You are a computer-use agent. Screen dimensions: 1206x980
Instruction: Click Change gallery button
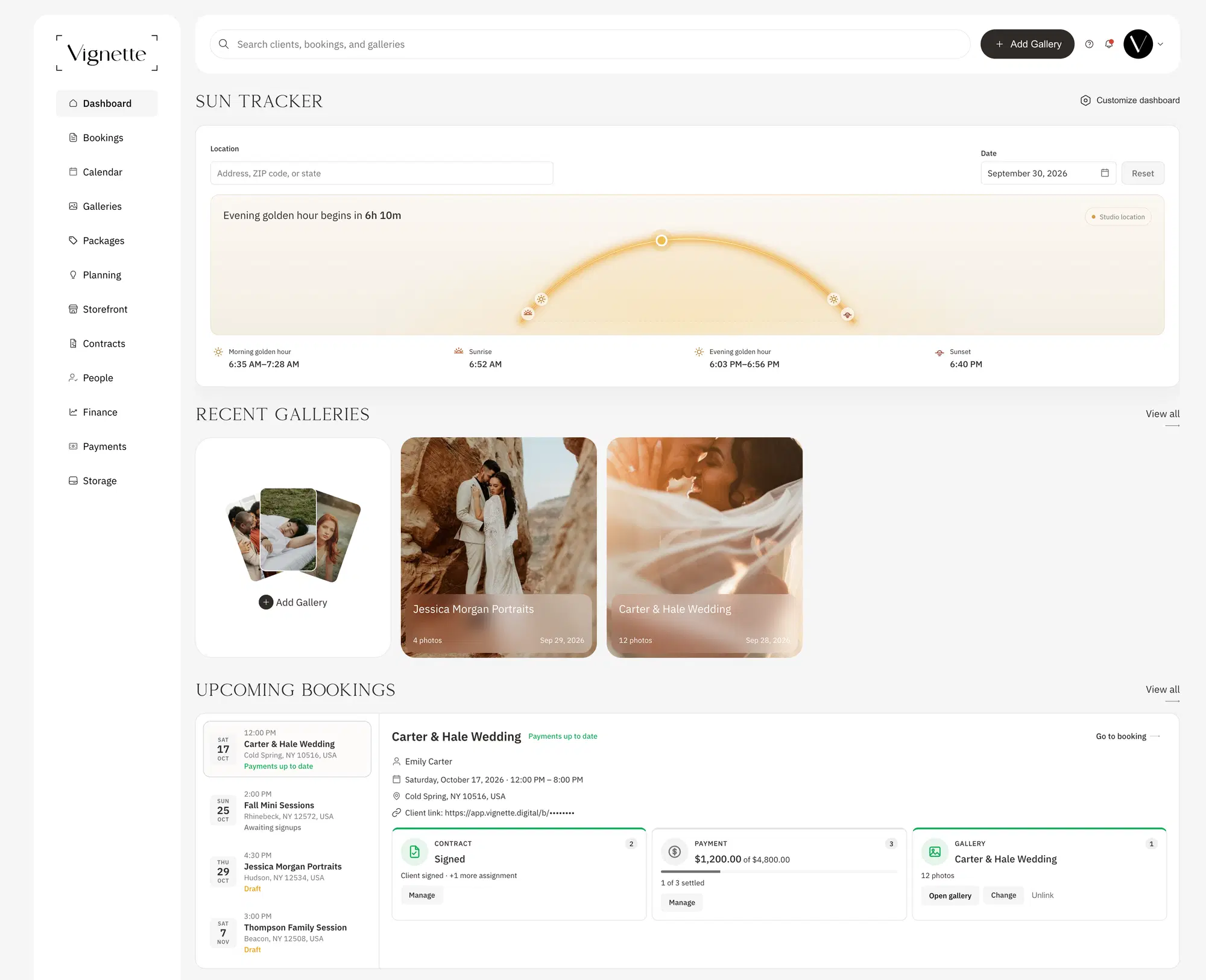coord(1003,895)
